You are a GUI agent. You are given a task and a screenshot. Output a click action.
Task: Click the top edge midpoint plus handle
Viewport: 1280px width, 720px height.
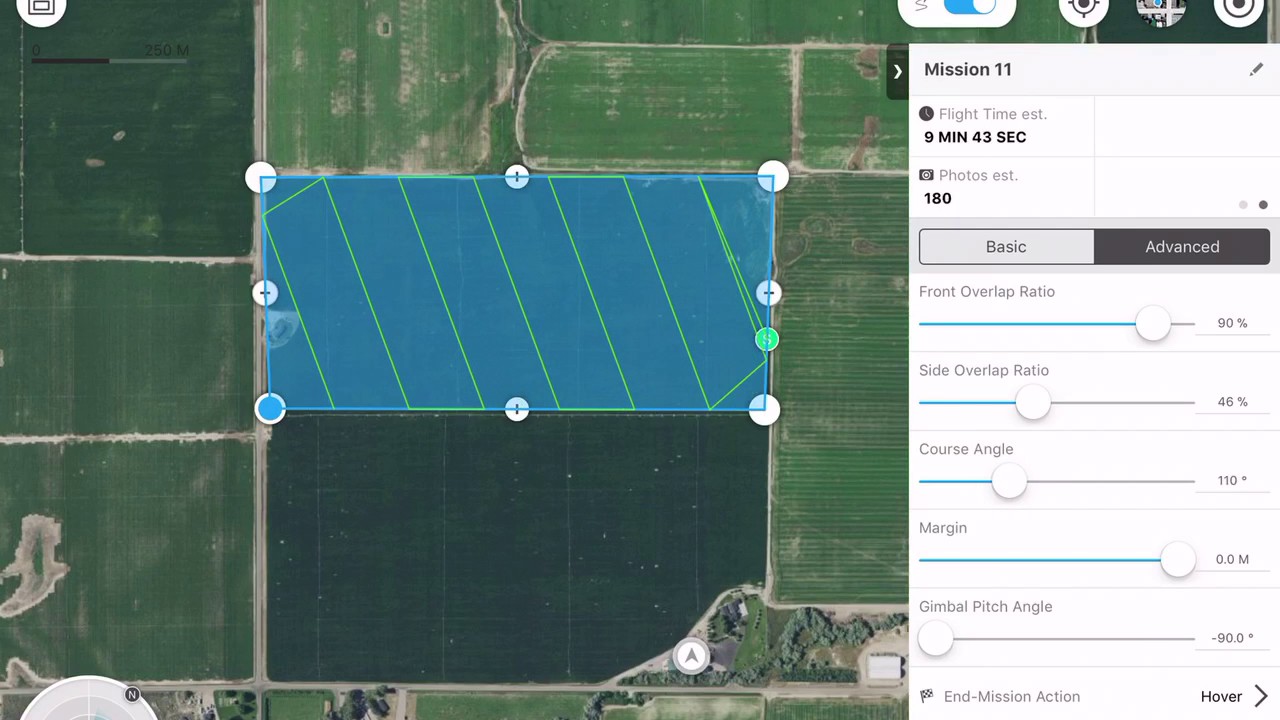pos(516,177)
